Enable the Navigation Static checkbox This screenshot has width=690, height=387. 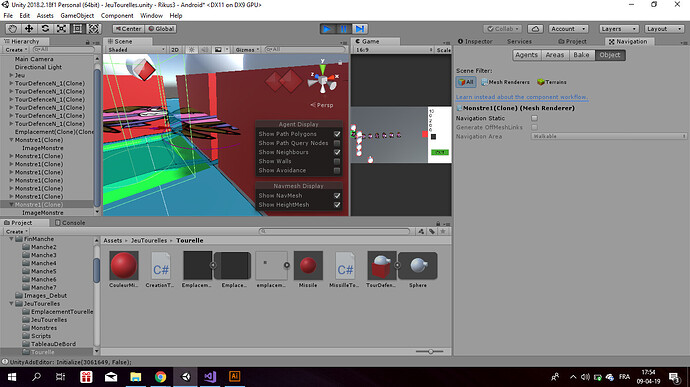pyautogui.click(x=534, y=118)
